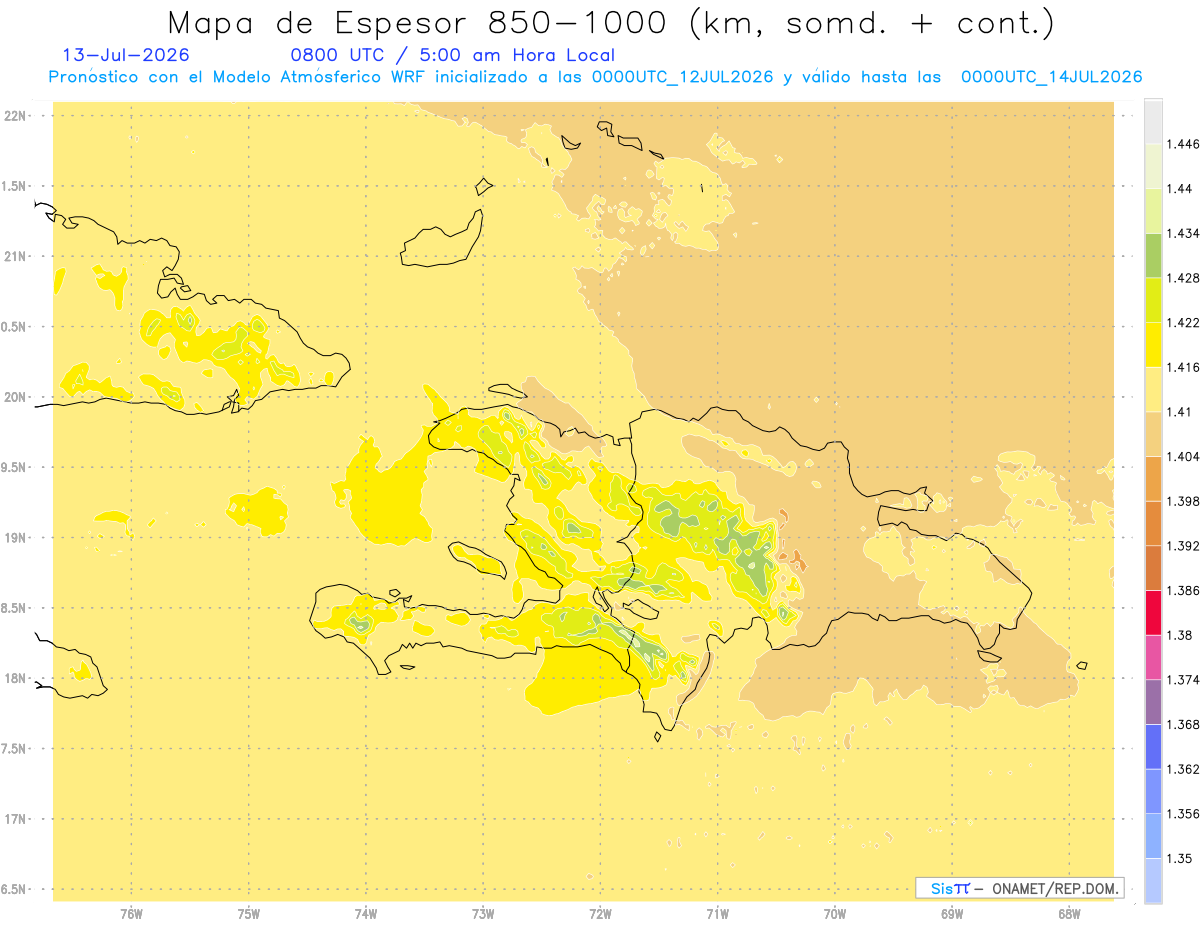
Task: Click the colorbar label "1.362"
Action: point(1183,769)
